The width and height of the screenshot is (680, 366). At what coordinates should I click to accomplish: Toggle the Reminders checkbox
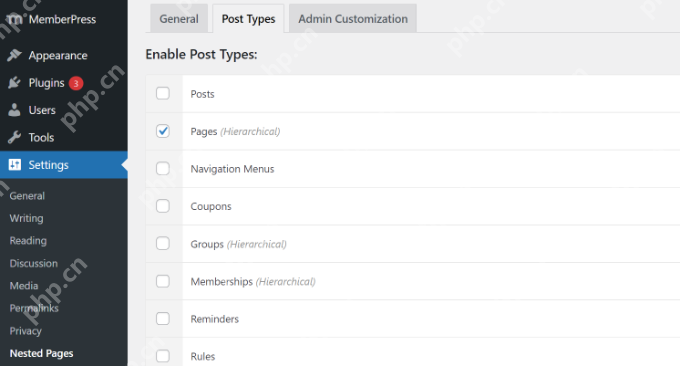(163, 319)
